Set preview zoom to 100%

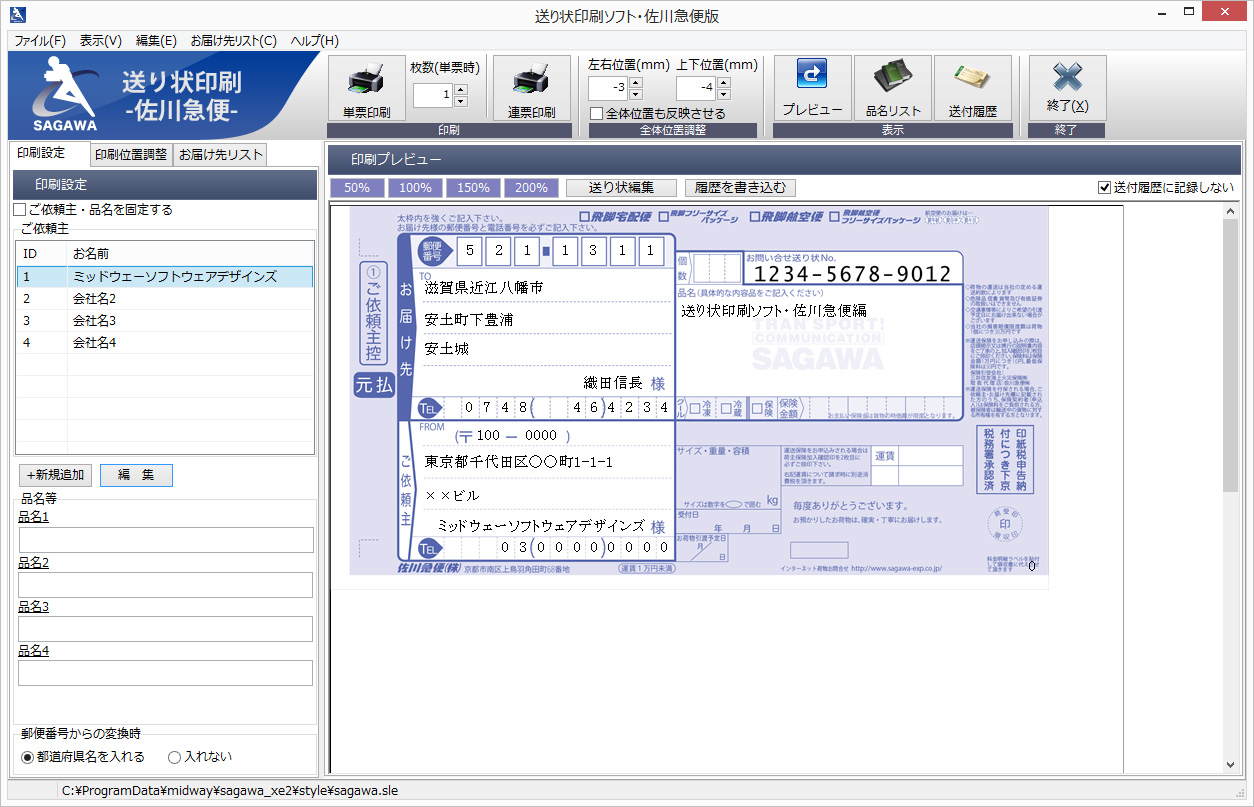[415, 187]
